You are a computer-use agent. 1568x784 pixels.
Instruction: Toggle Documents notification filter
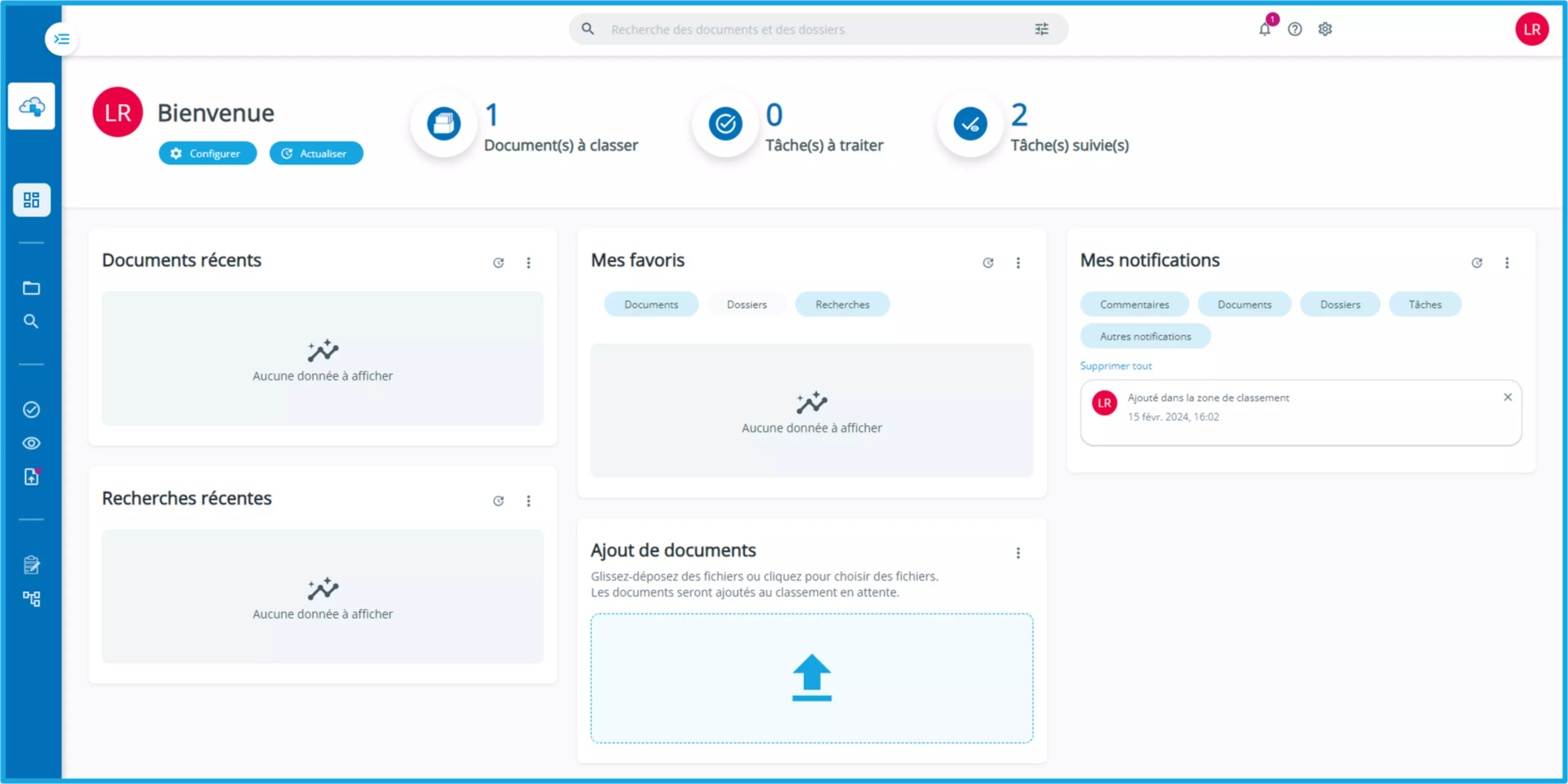1244,304
